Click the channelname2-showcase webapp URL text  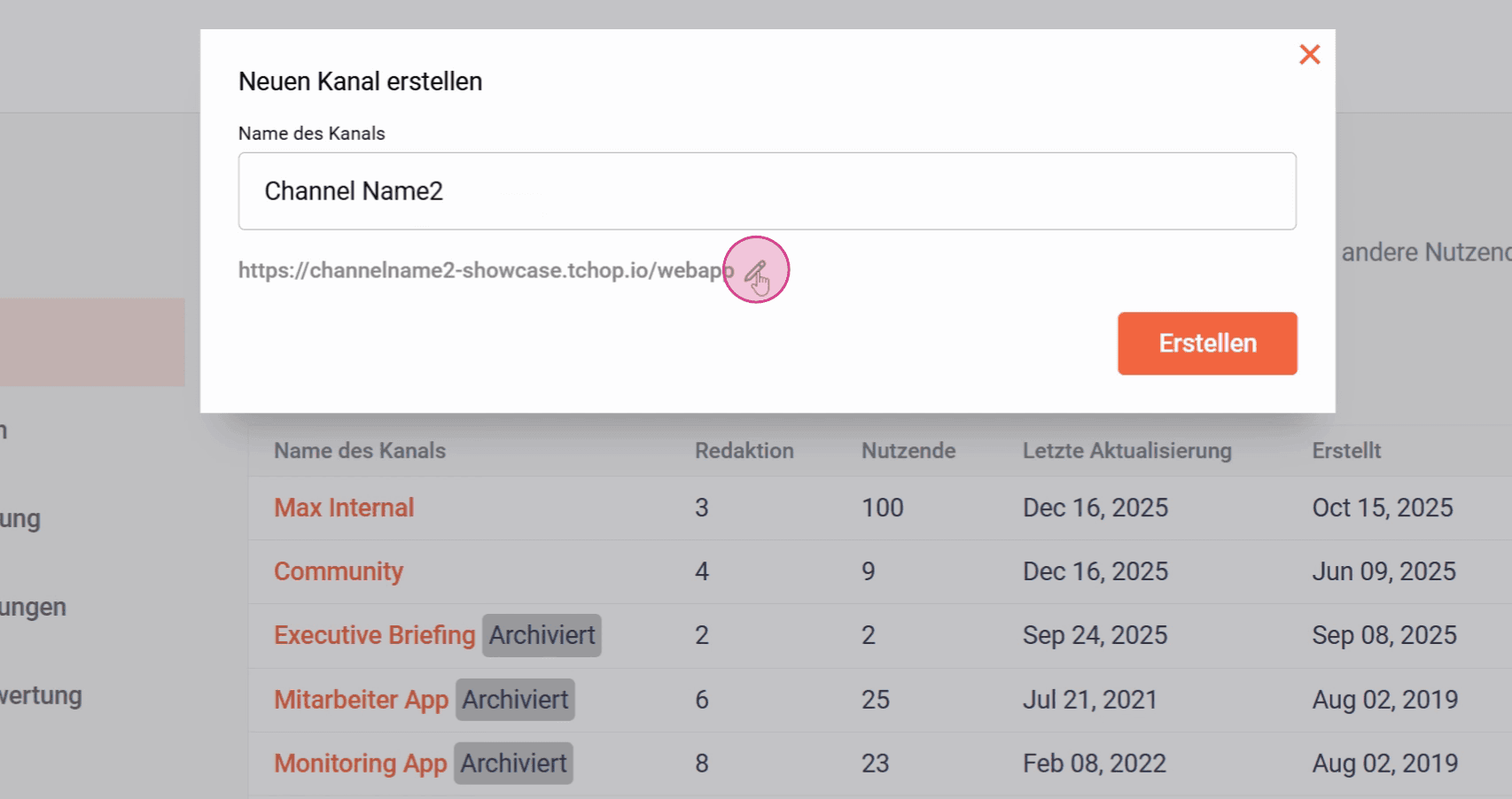click(x=486, y=270)
